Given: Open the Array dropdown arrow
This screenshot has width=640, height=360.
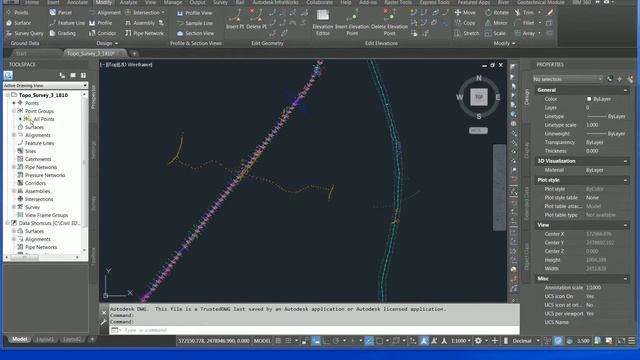Looking at the screenshot, I should [x=539, y=33].
